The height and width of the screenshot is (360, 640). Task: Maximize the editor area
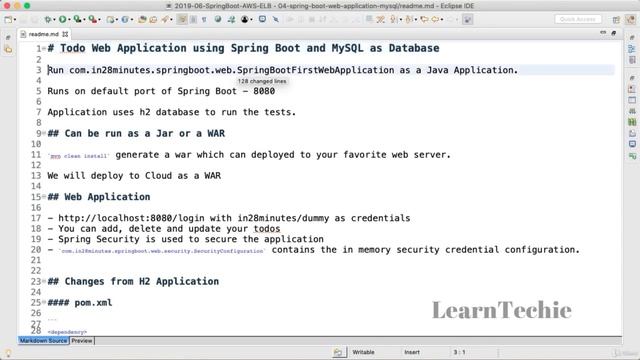tap(613, 33)
